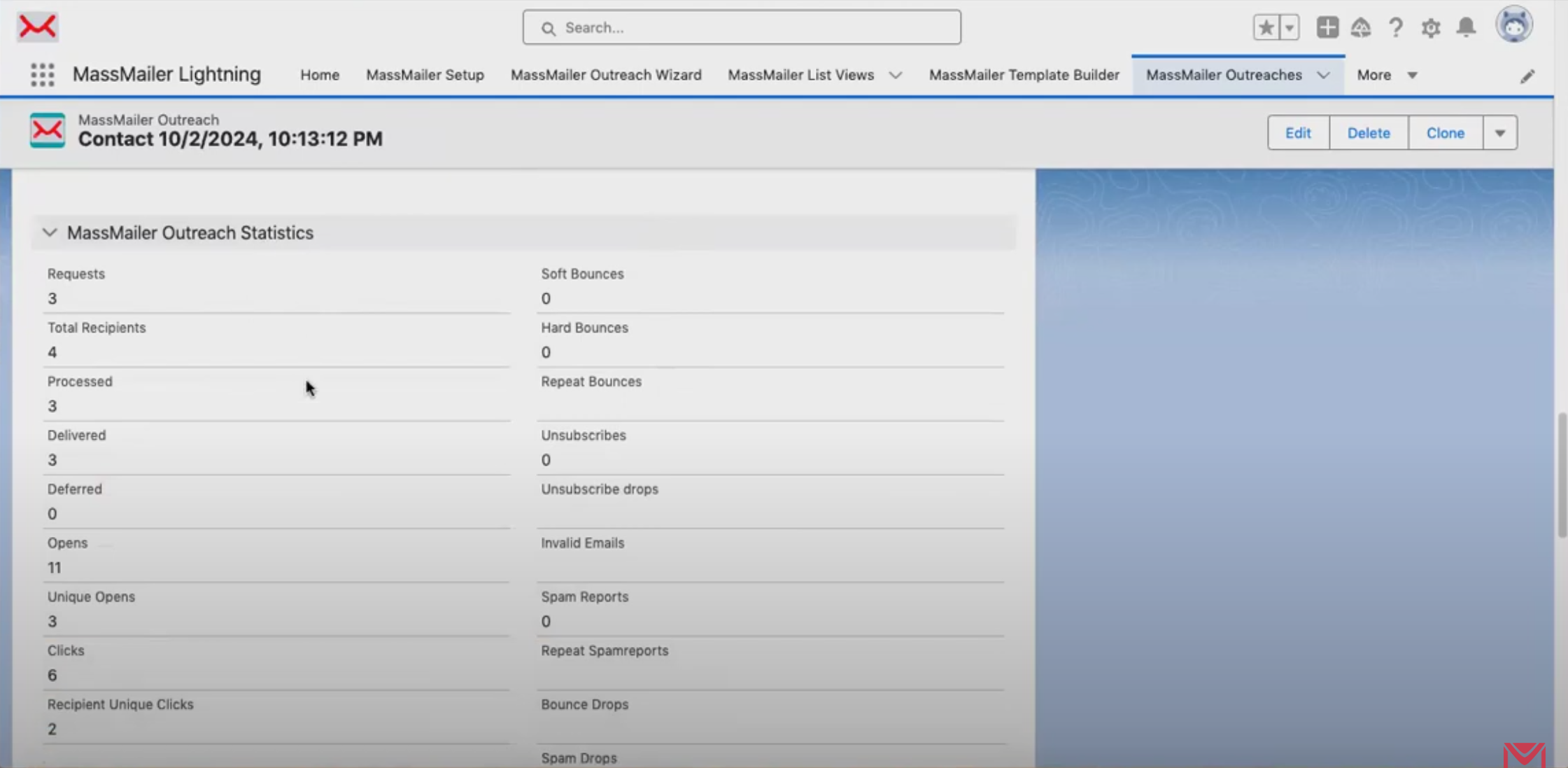Click the Hard Bounces field label

[x=584, y=328]
